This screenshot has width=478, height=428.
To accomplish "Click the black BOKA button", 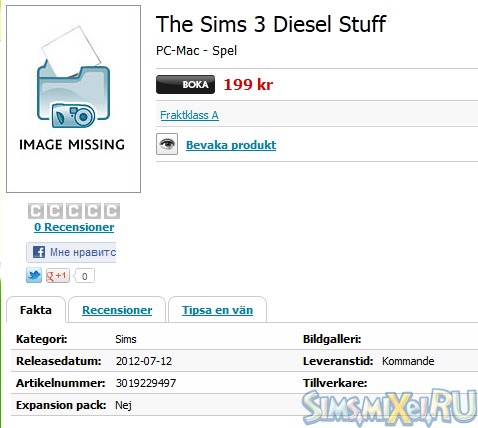I will coord(185,84).
